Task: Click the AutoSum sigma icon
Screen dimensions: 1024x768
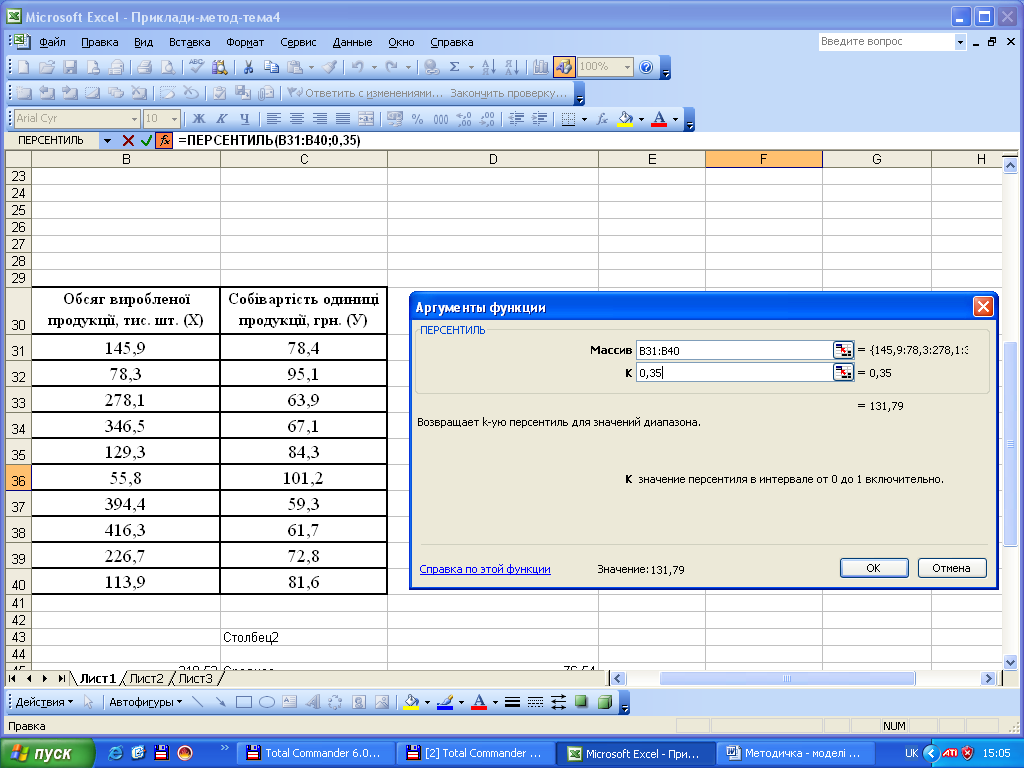Action: click(455, 67)
